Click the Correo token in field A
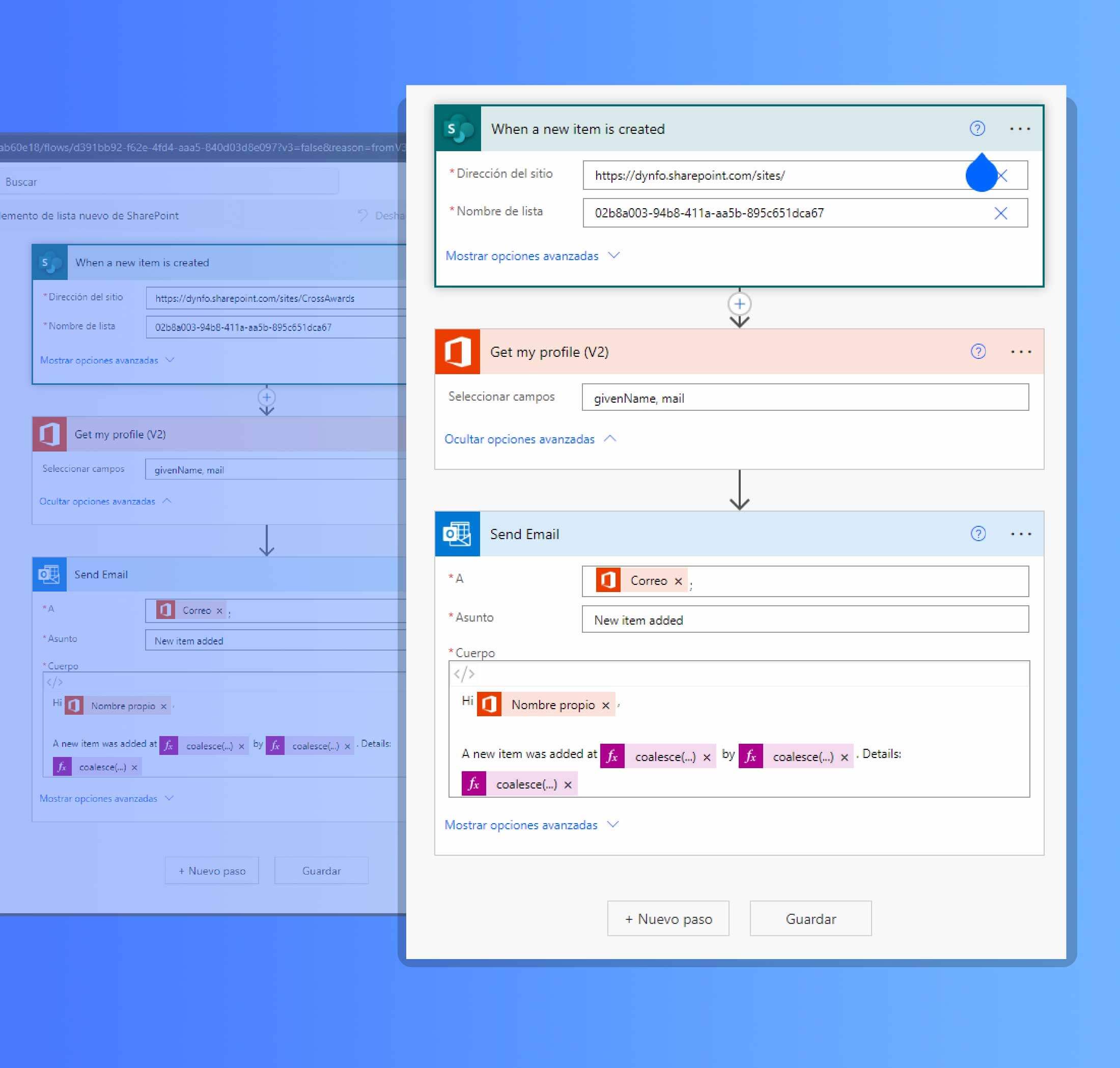This screenshot has width=1120, height=1068. pos(641,581)
